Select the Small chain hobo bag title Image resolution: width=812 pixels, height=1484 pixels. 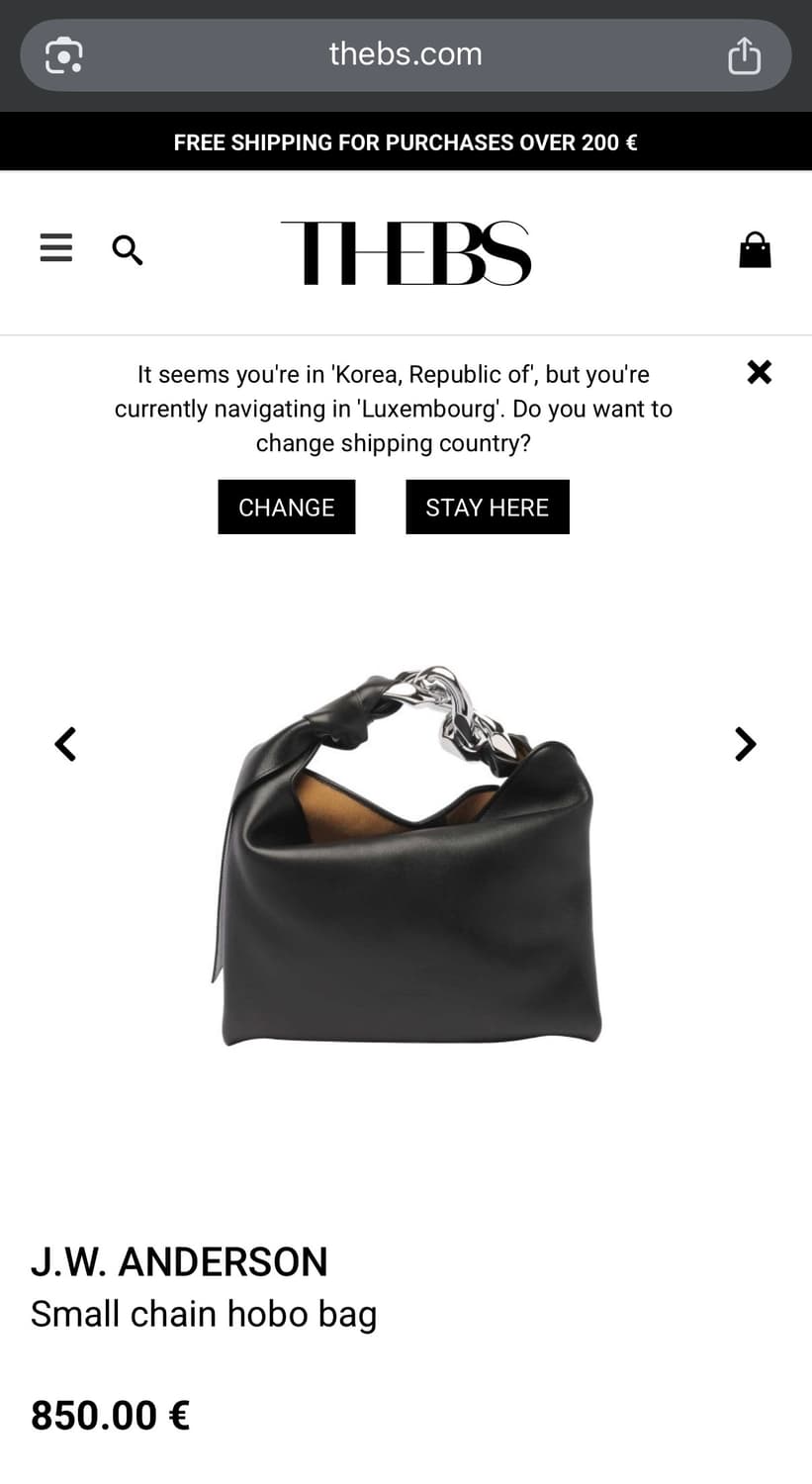pyautogui.click(x=204, y=1314)
